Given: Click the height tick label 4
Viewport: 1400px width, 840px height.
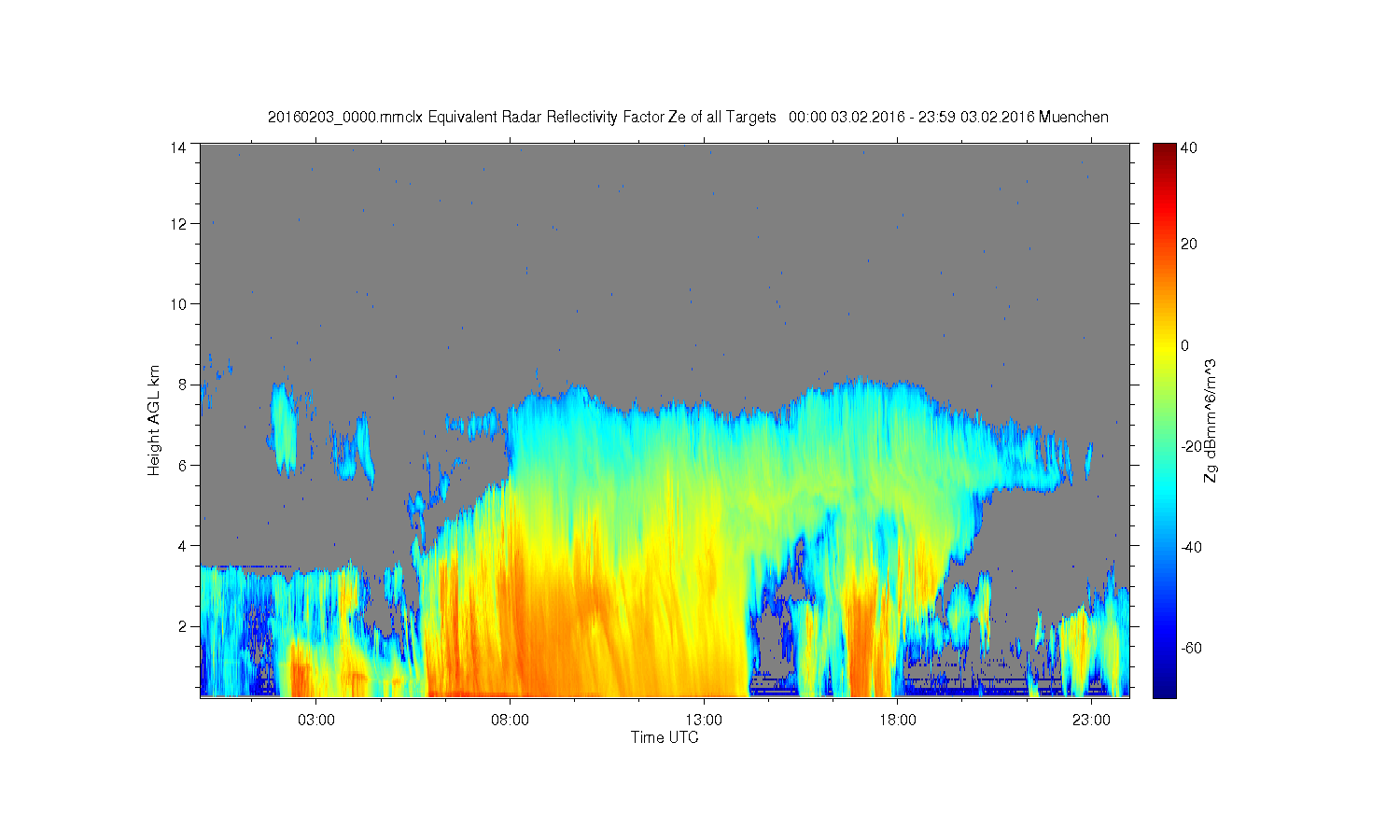Looking at the screenshot, I should (184, 545).
